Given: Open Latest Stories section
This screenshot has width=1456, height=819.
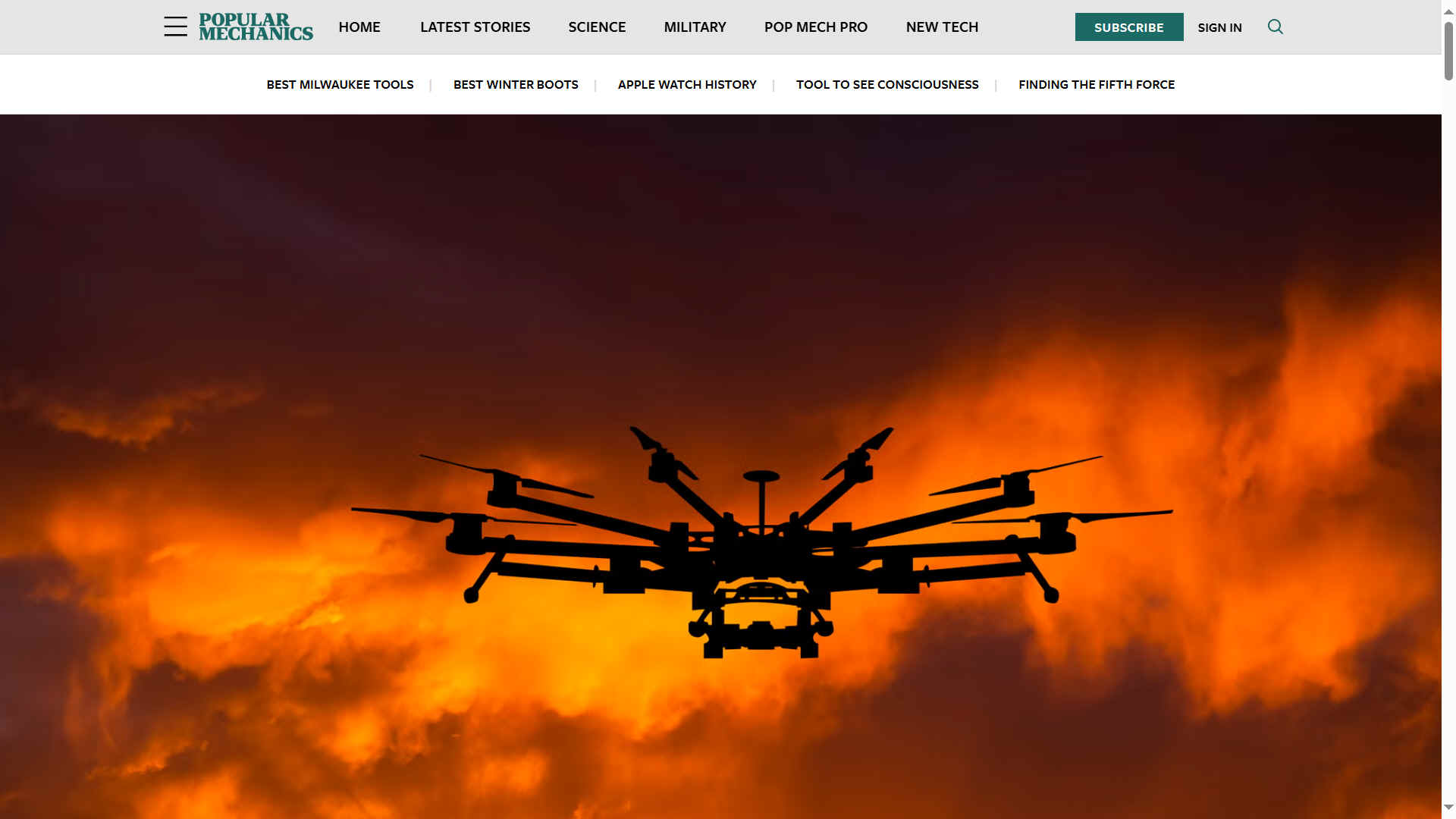Looking at the screenshot, I should (475, 27).
